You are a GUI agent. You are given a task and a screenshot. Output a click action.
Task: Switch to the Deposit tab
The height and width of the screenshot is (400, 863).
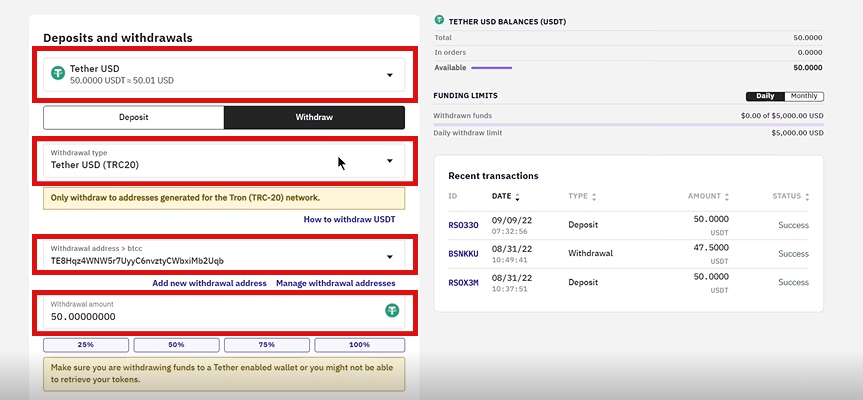pos(134,117)
